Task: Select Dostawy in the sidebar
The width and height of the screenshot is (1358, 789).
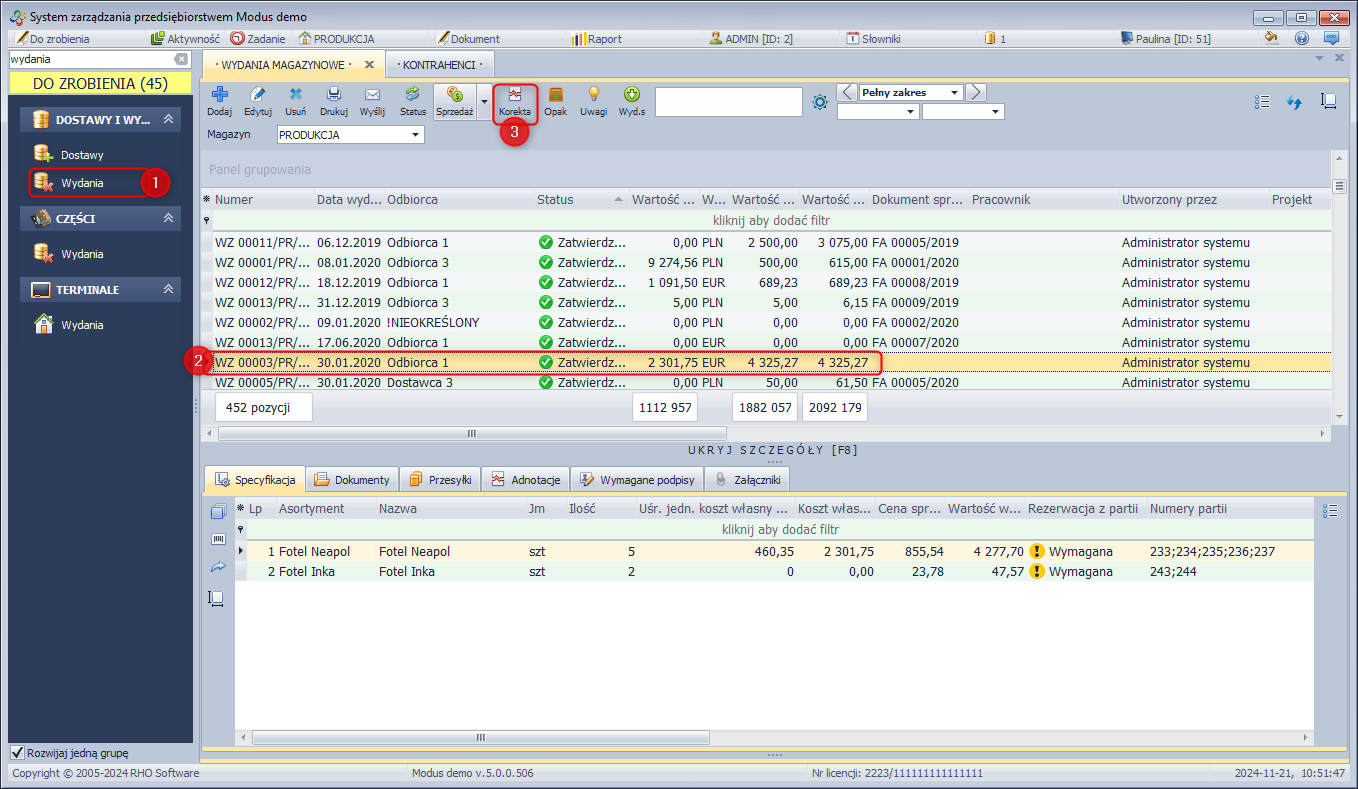Action: 82,155
